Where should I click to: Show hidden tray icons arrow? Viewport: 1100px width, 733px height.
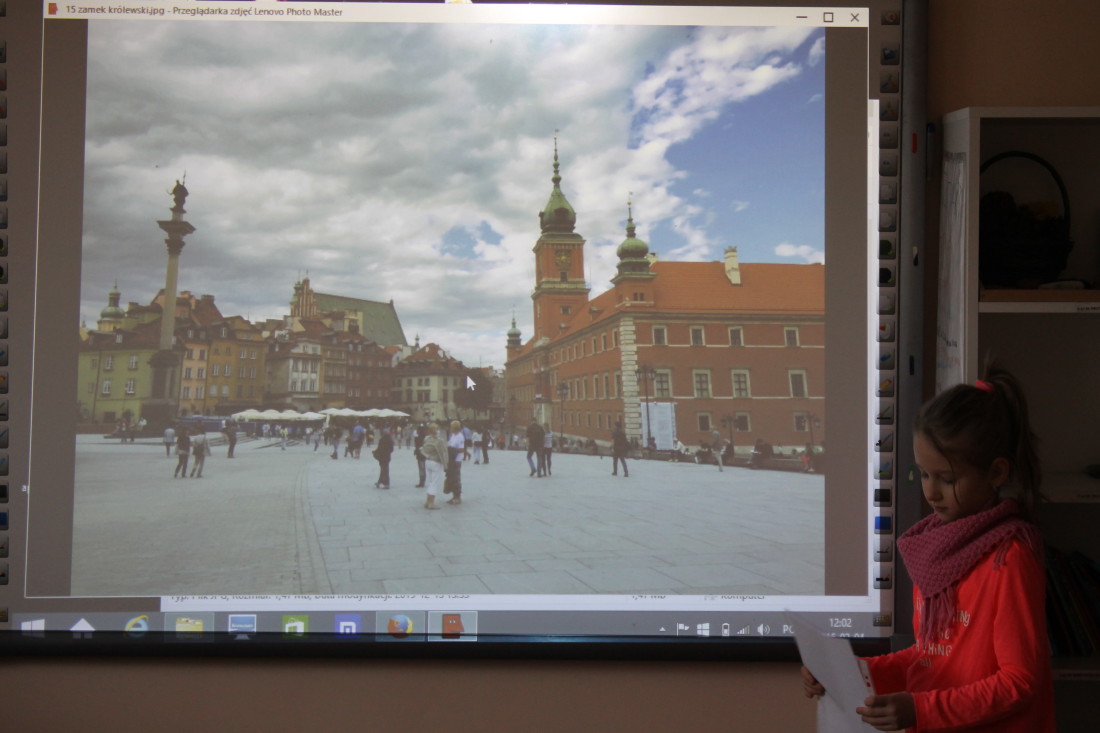pyautogui.click(x=662, y=629)
